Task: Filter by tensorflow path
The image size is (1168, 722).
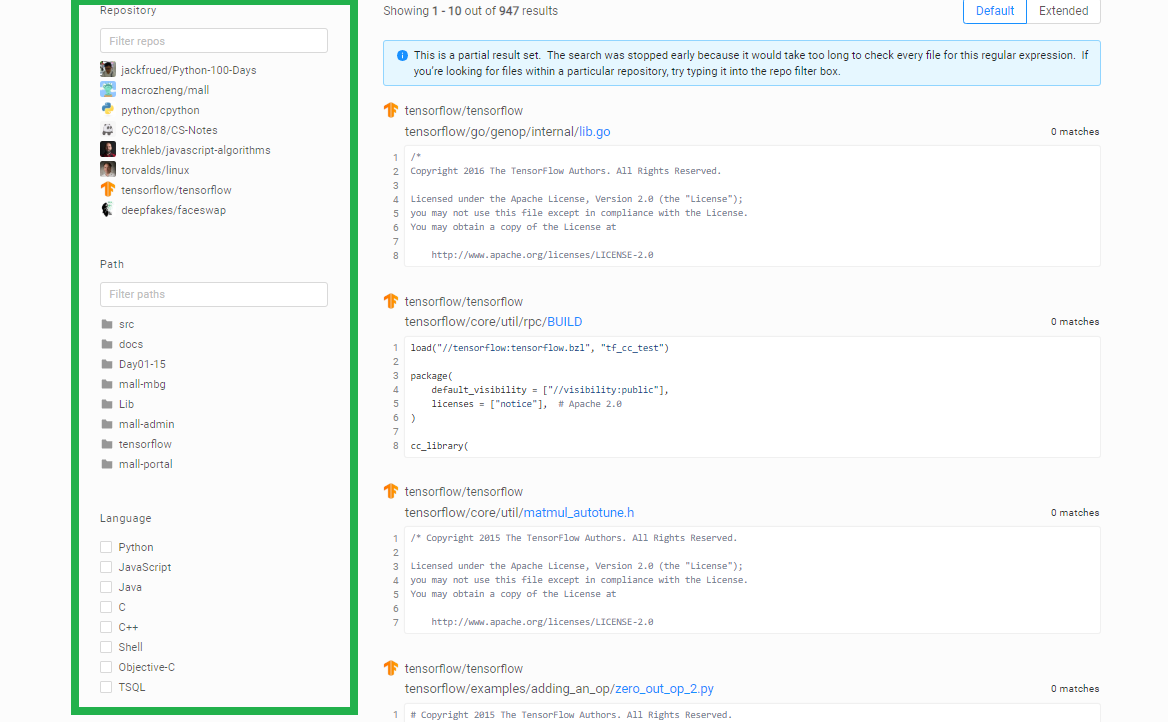Action: [x=145, y=444]
